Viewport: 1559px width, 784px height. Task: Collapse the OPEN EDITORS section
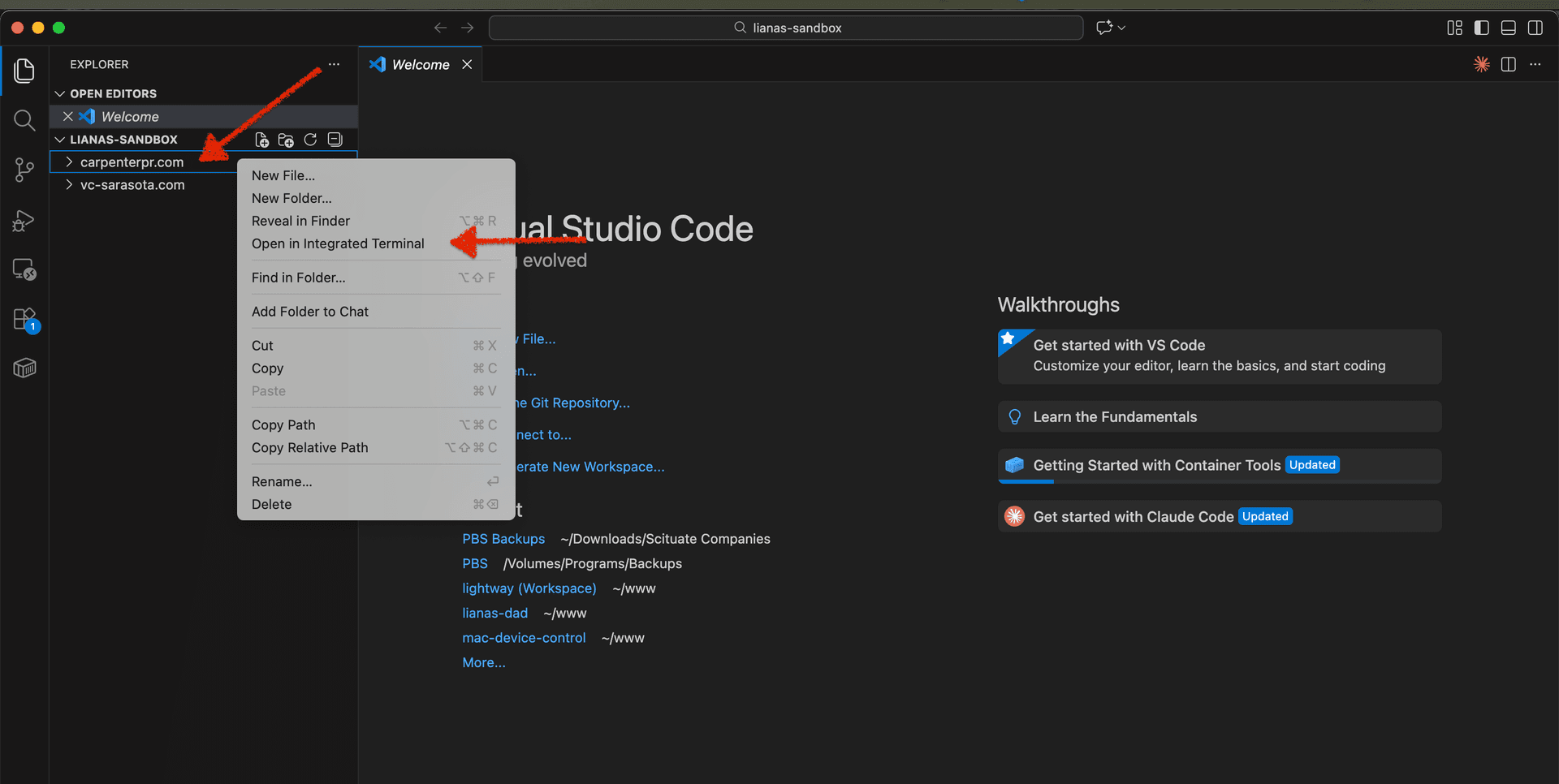(59, 93)
